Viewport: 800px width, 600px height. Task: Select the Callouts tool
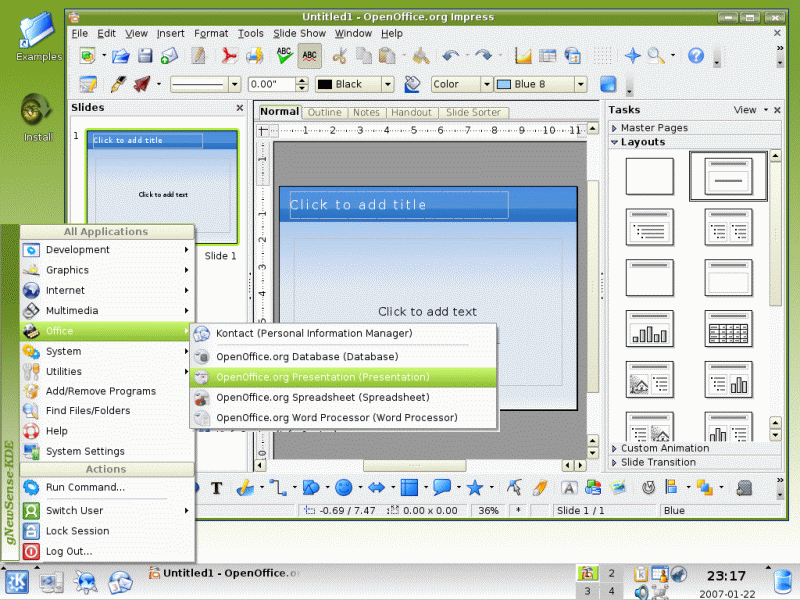click(x=442, y=488)
